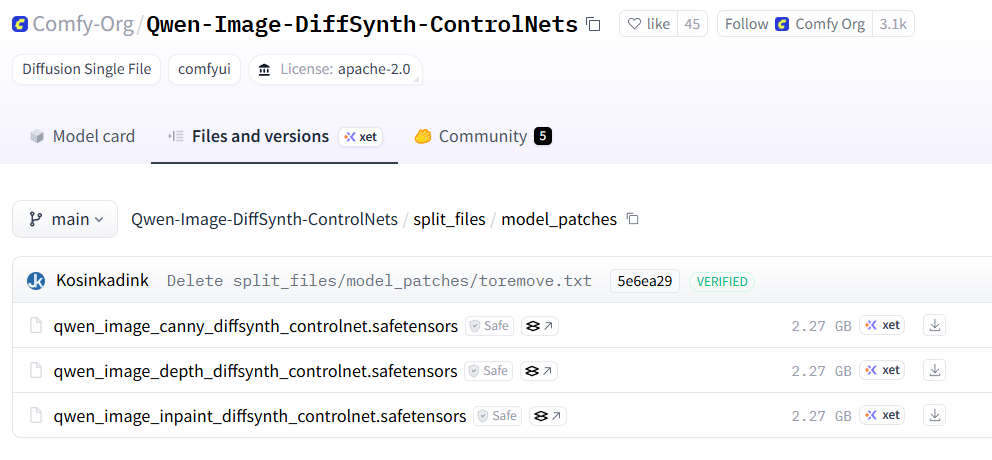Select the comfyui tag
Image resolution: width=992 pixels, height=460 pixels.
click(x=204, y=69)
